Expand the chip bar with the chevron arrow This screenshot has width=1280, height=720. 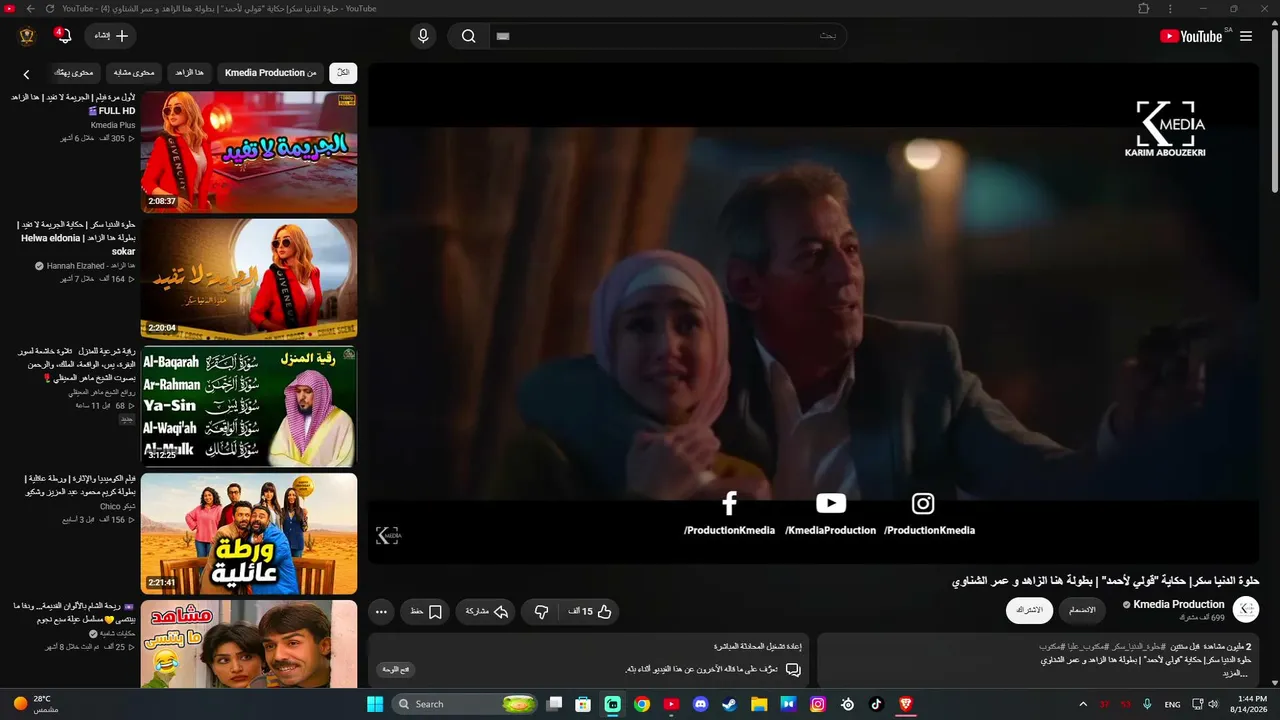point(26,73)
